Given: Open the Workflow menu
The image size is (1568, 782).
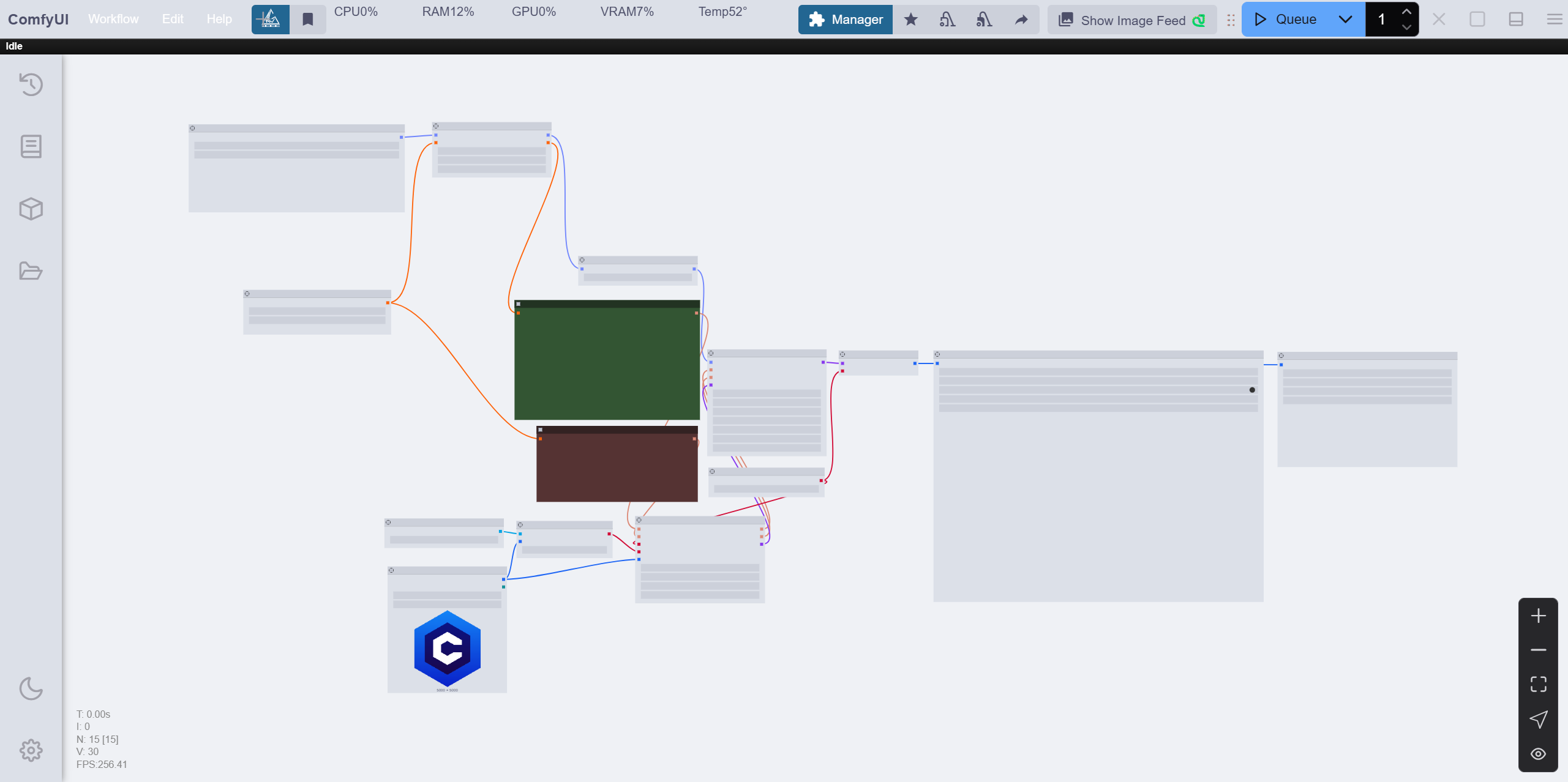Looking at the screenshot, I should (x=113, y=19).
